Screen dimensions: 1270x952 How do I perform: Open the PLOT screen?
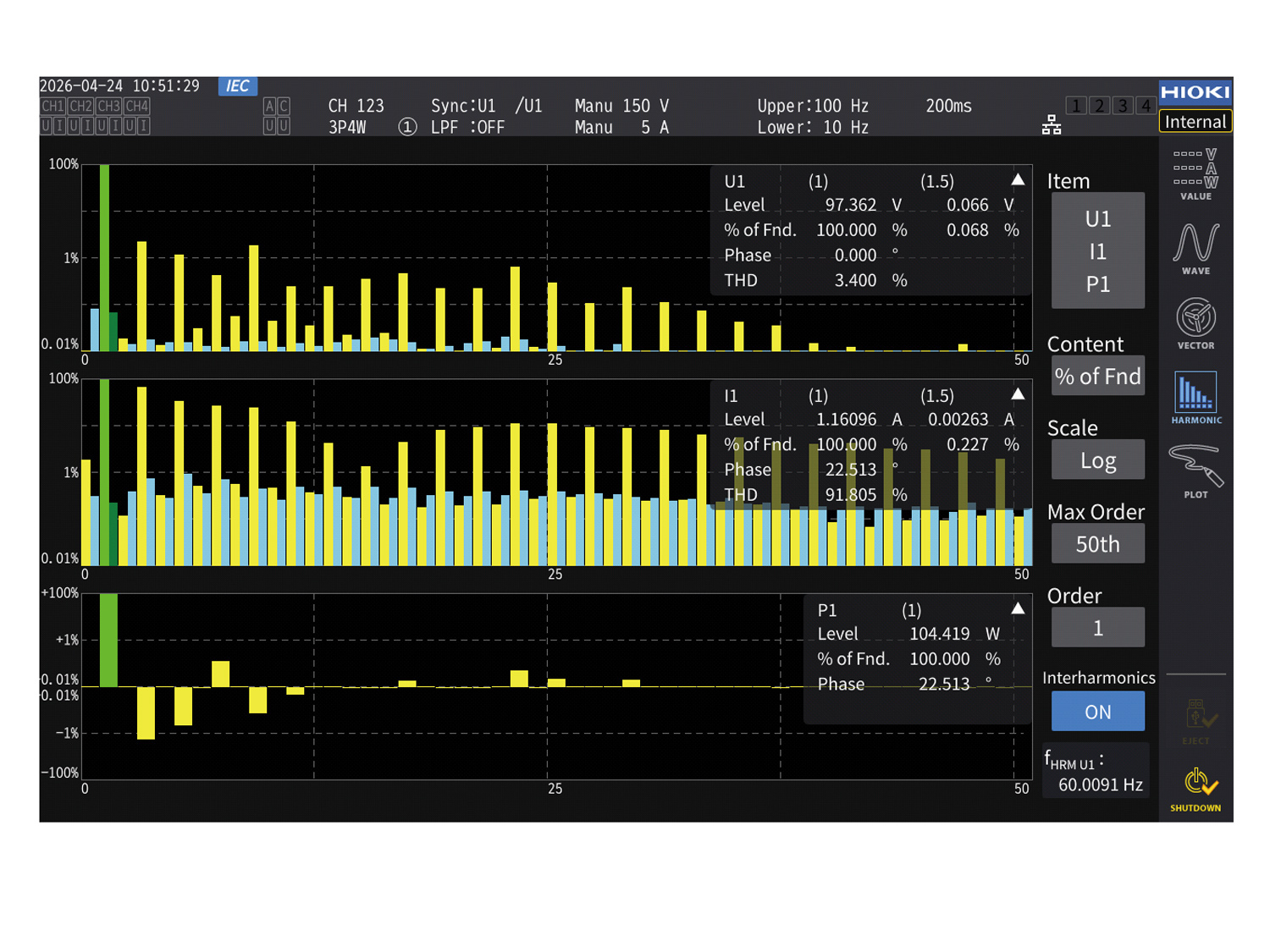tap(1195, 472)
